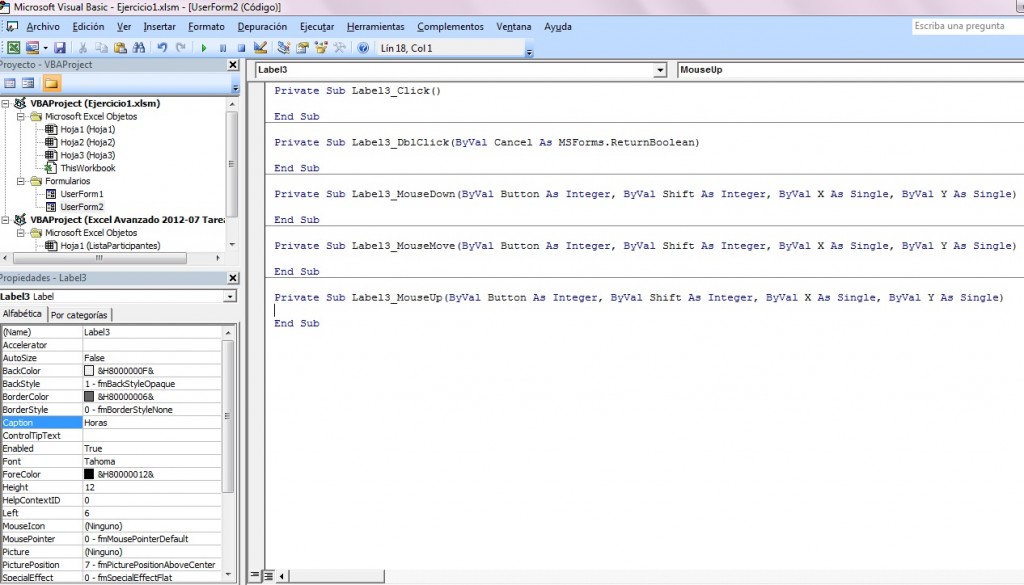This screenshot has height=585, width=1024.
Task: Open Visual Basic Help icon
Action: tap(363, 48)
